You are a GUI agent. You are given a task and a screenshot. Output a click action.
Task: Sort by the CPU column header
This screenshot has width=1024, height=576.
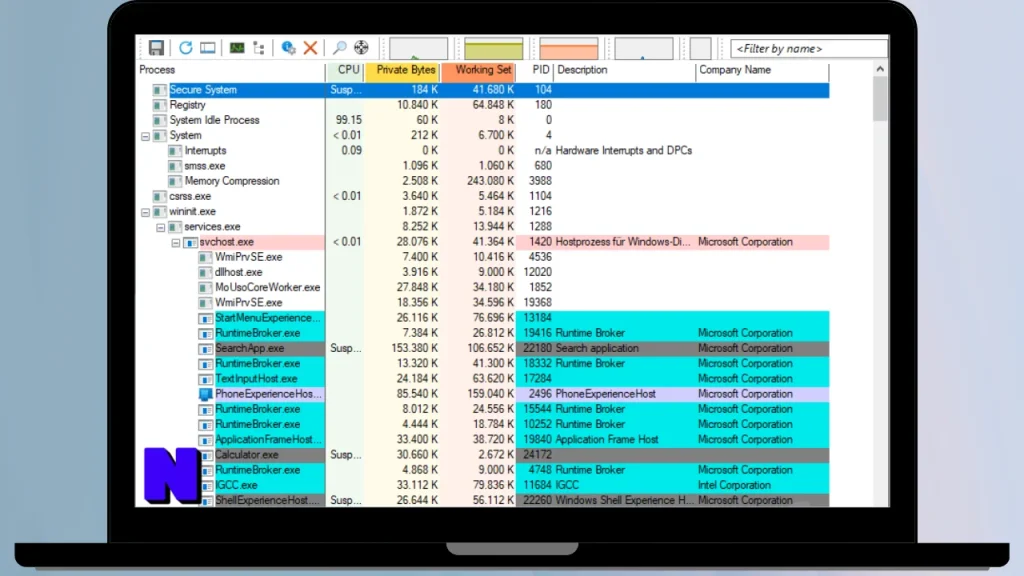point(345,70)
